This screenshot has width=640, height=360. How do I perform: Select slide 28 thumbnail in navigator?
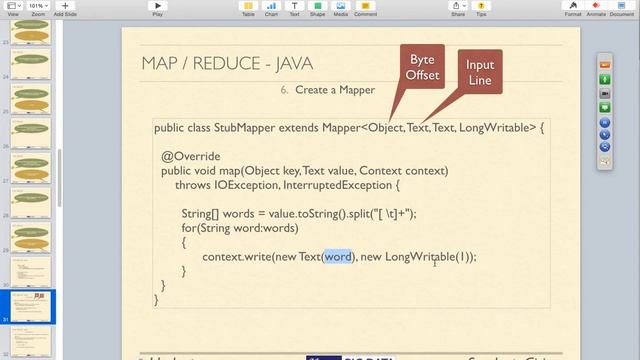tap(31, 203)
